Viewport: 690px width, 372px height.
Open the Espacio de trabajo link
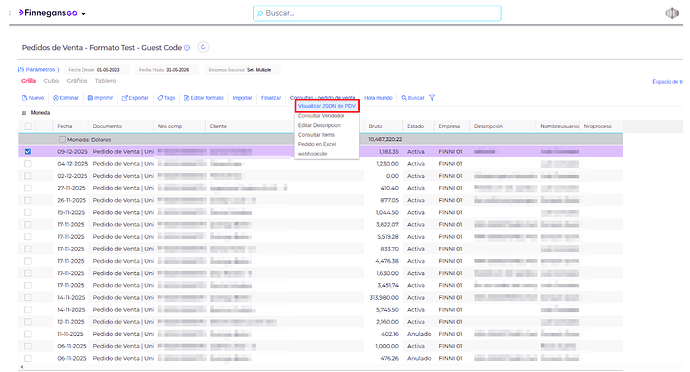pyautogui.click(x=668, y=82)
